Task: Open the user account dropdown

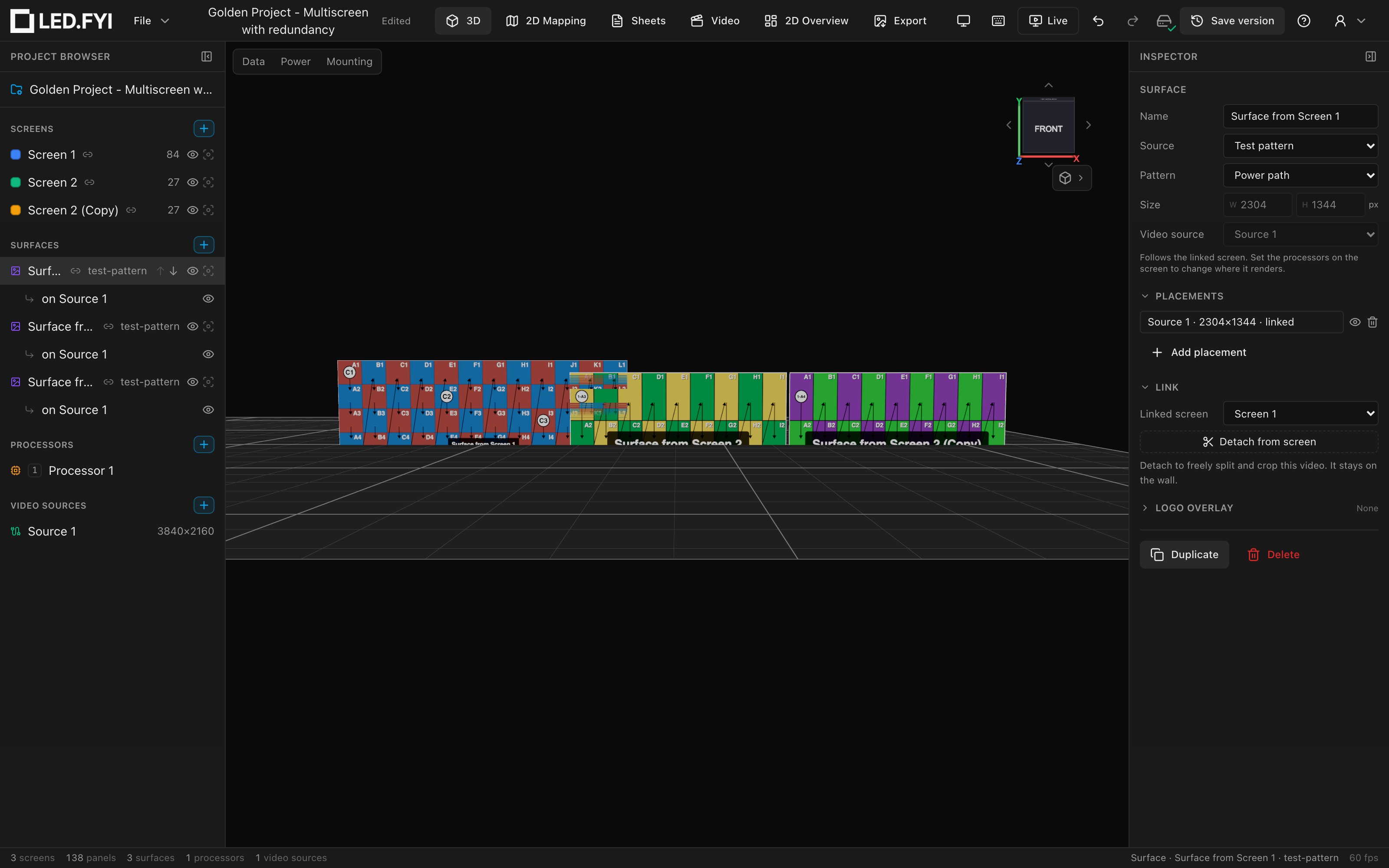Action: (1350, 21)
